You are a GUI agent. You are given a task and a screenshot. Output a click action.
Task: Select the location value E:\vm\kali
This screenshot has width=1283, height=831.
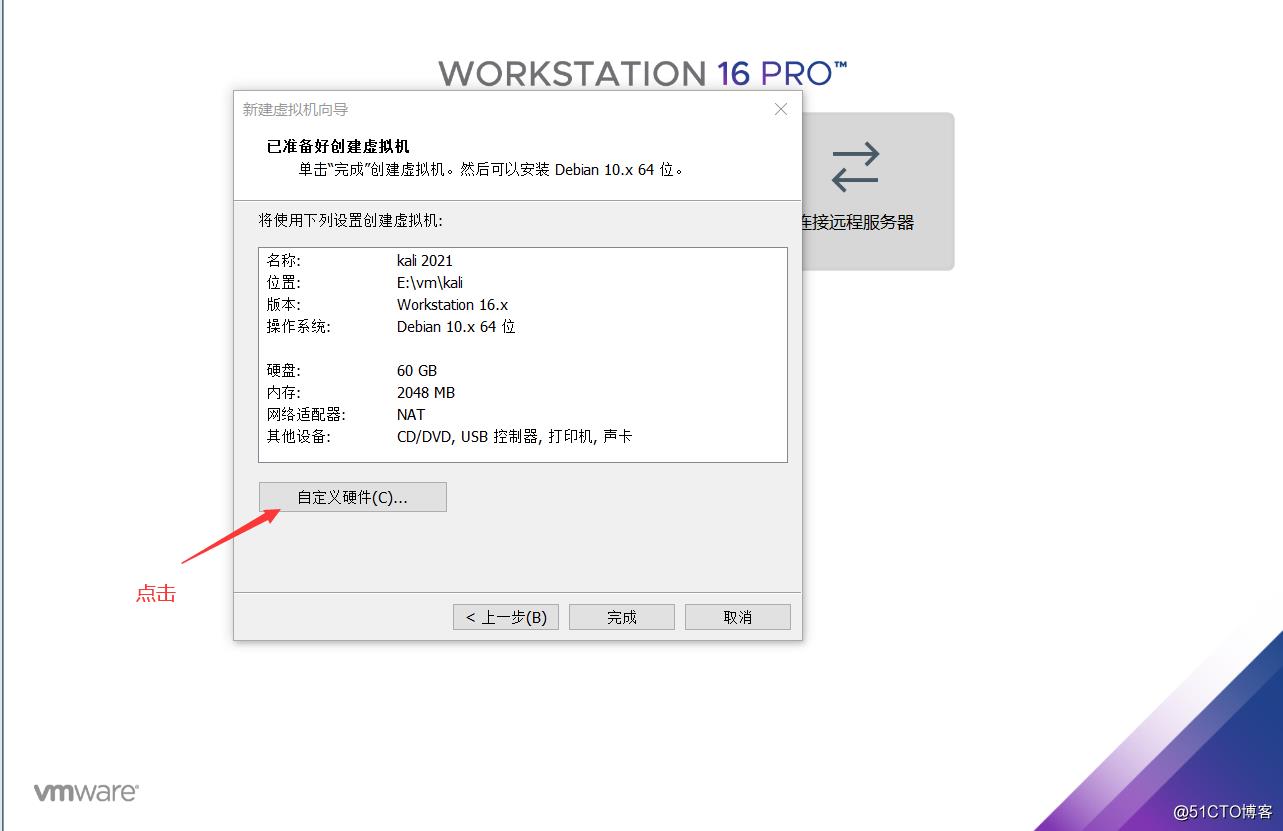pos(430,282)
